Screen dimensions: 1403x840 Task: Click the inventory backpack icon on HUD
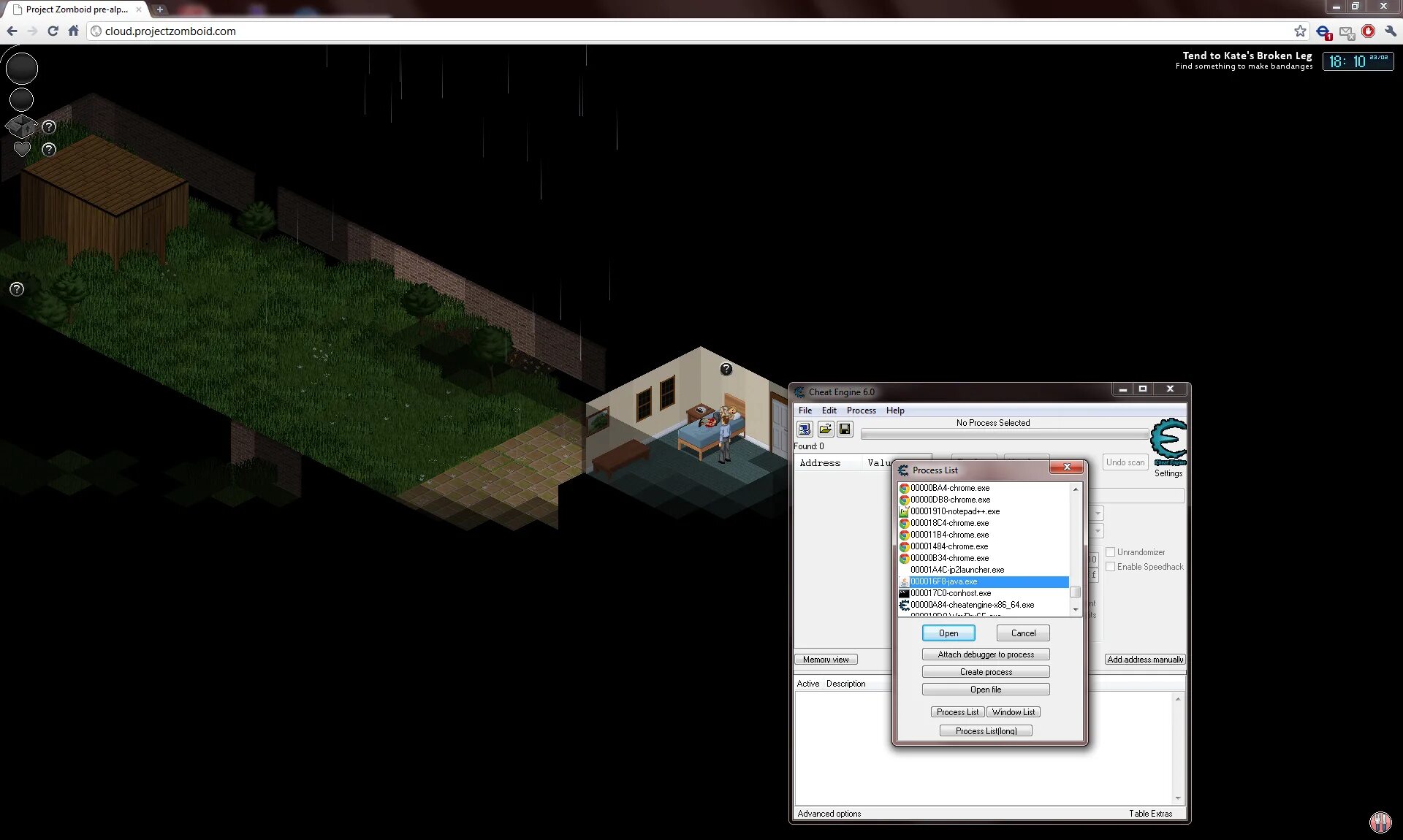pos(22,127)
